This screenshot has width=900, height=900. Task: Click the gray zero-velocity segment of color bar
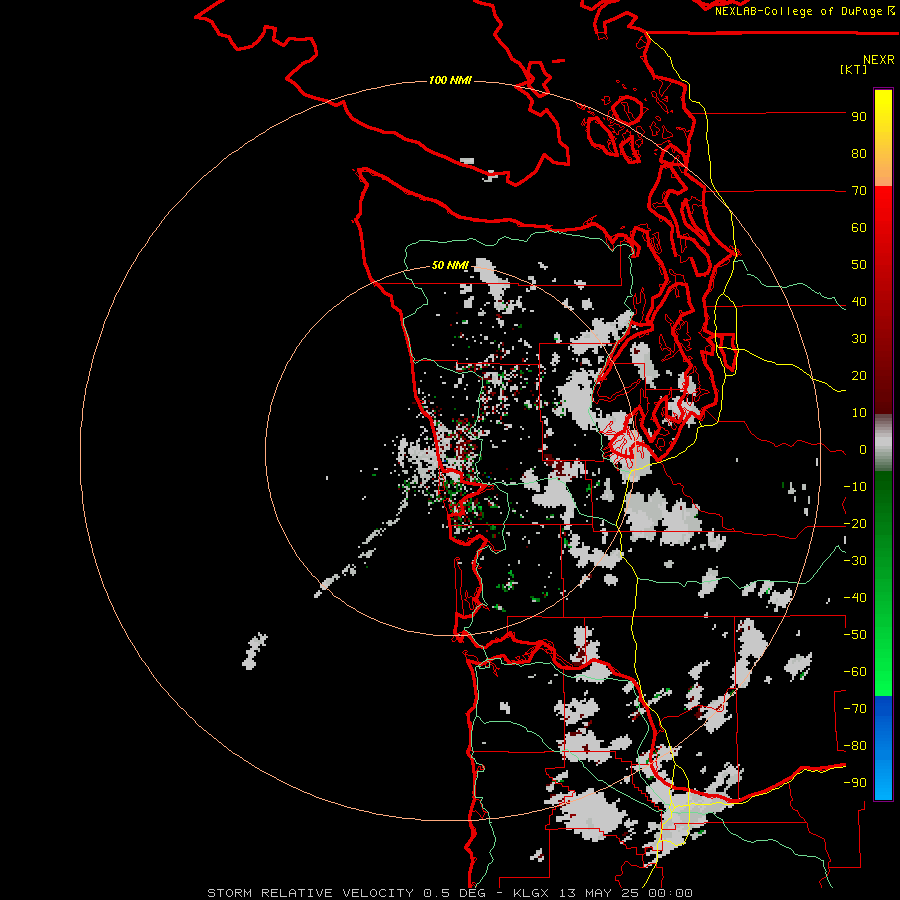click(x=883, y=443)
